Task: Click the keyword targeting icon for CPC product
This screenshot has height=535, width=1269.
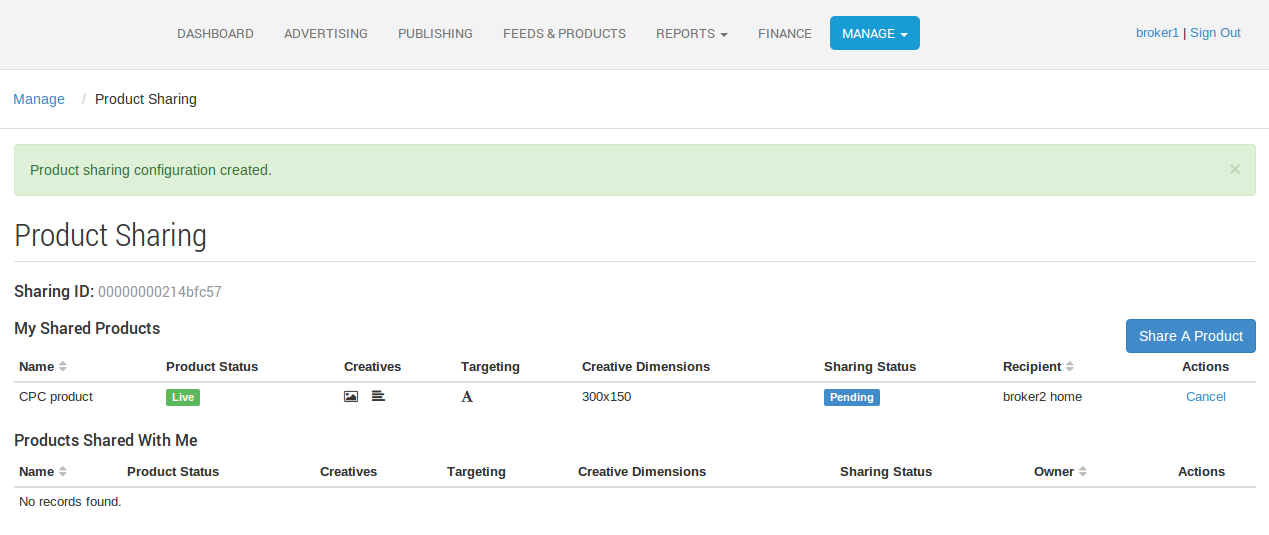Action: click(467, 397)
